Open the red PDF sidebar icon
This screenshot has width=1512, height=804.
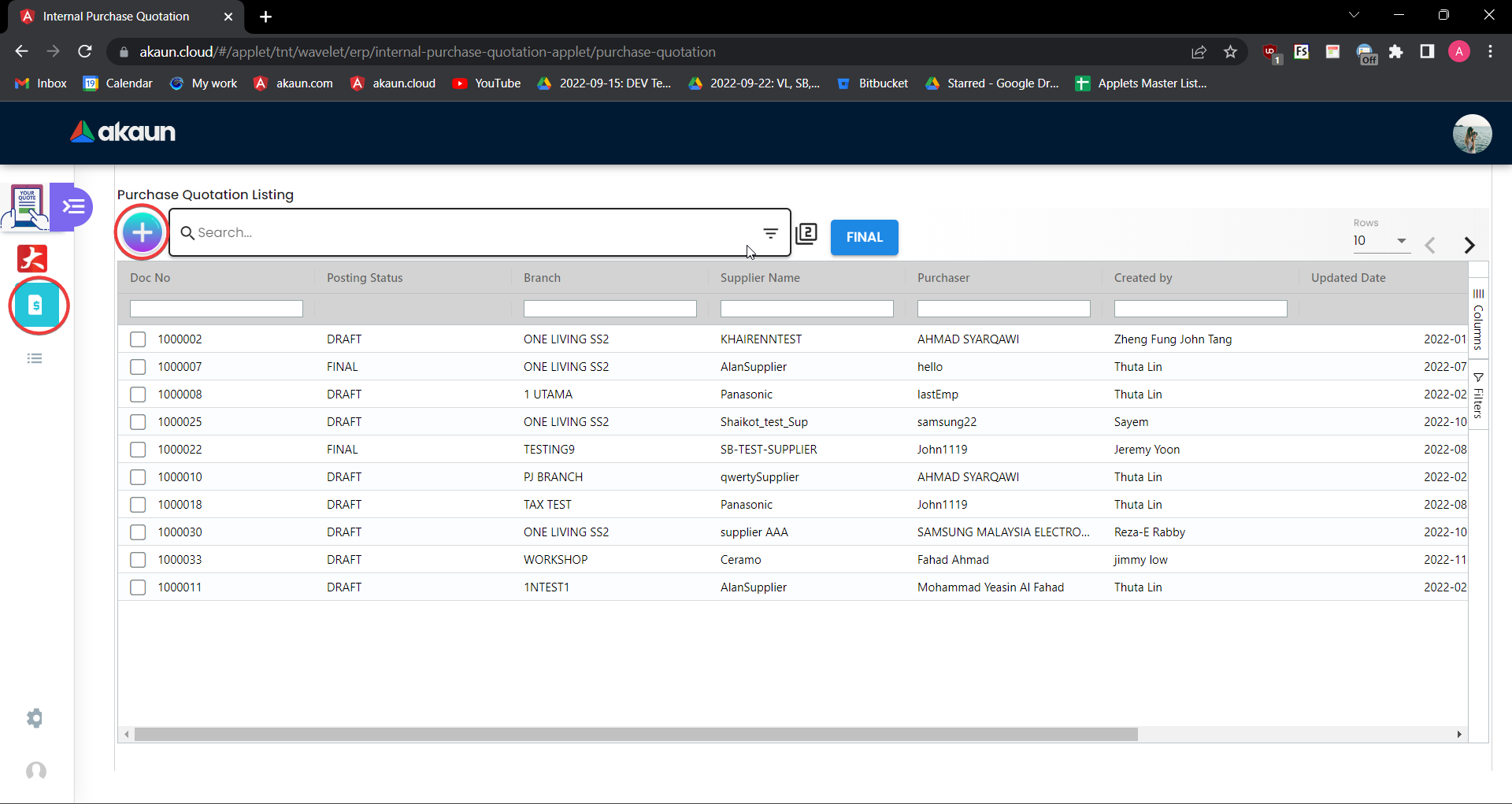click(x=32, y=258)
